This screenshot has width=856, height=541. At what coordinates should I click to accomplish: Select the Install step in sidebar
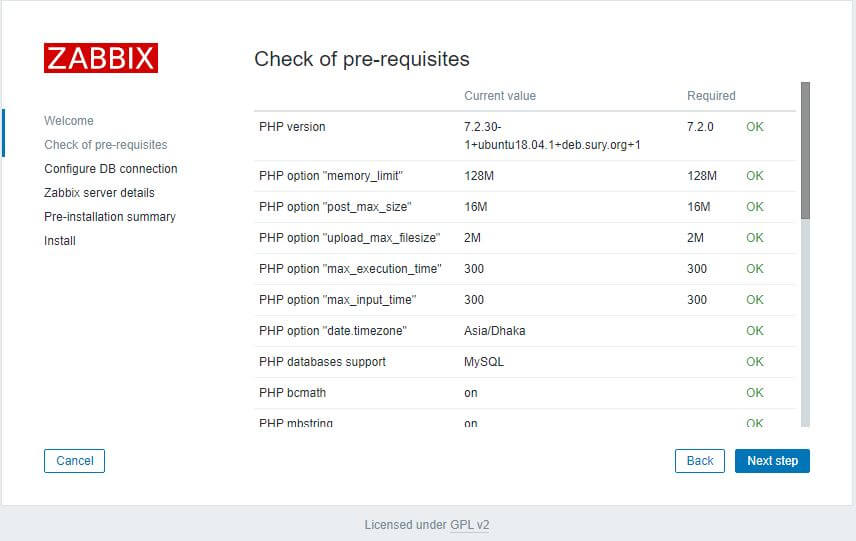60,241
